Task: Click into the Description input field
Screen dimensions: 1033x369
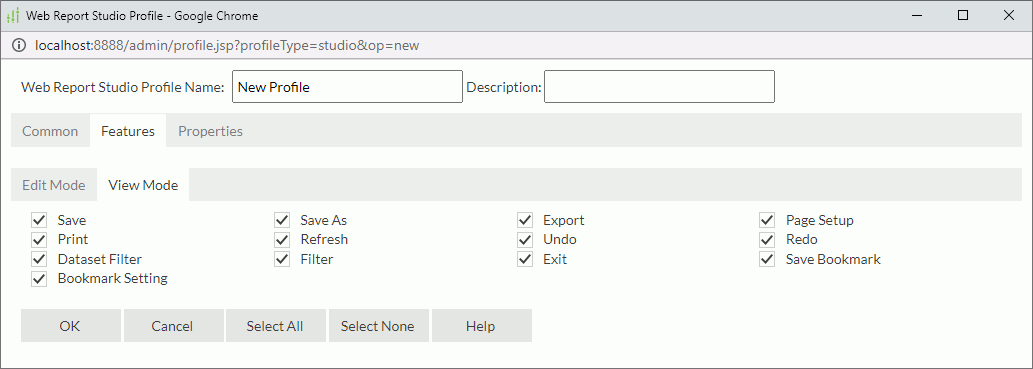Action: [x=659, y=87]
